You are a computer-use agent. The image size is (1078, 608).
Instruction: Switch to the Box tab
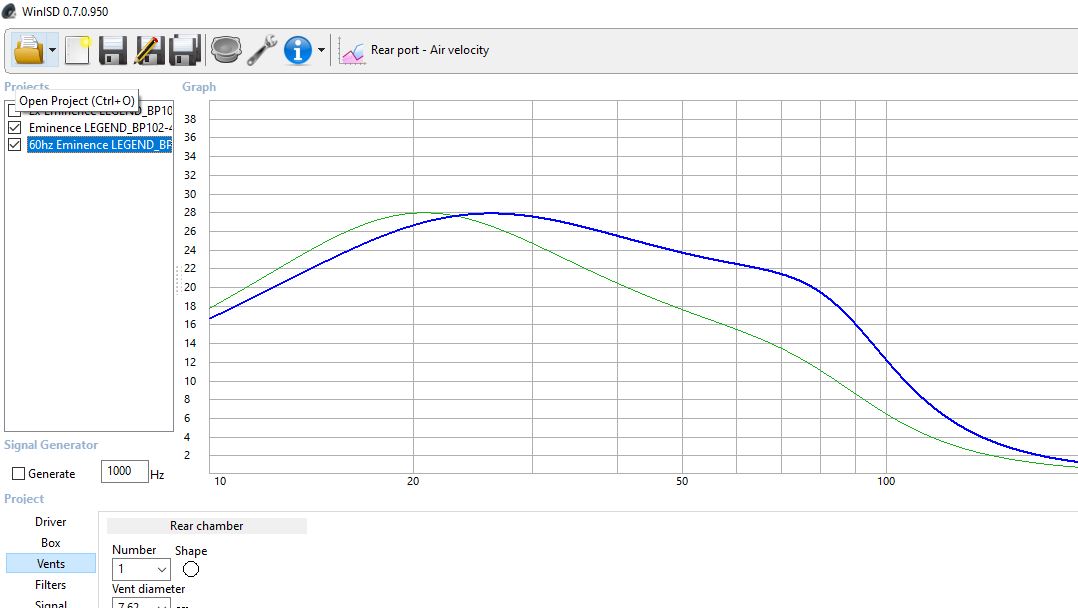(x=51, y=543)
